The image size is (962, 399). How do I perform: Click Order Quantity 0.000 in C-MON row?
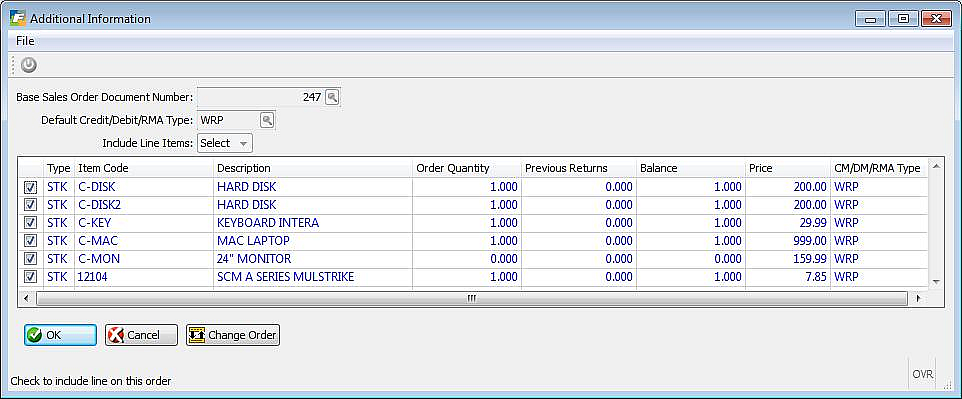[466, 259]
